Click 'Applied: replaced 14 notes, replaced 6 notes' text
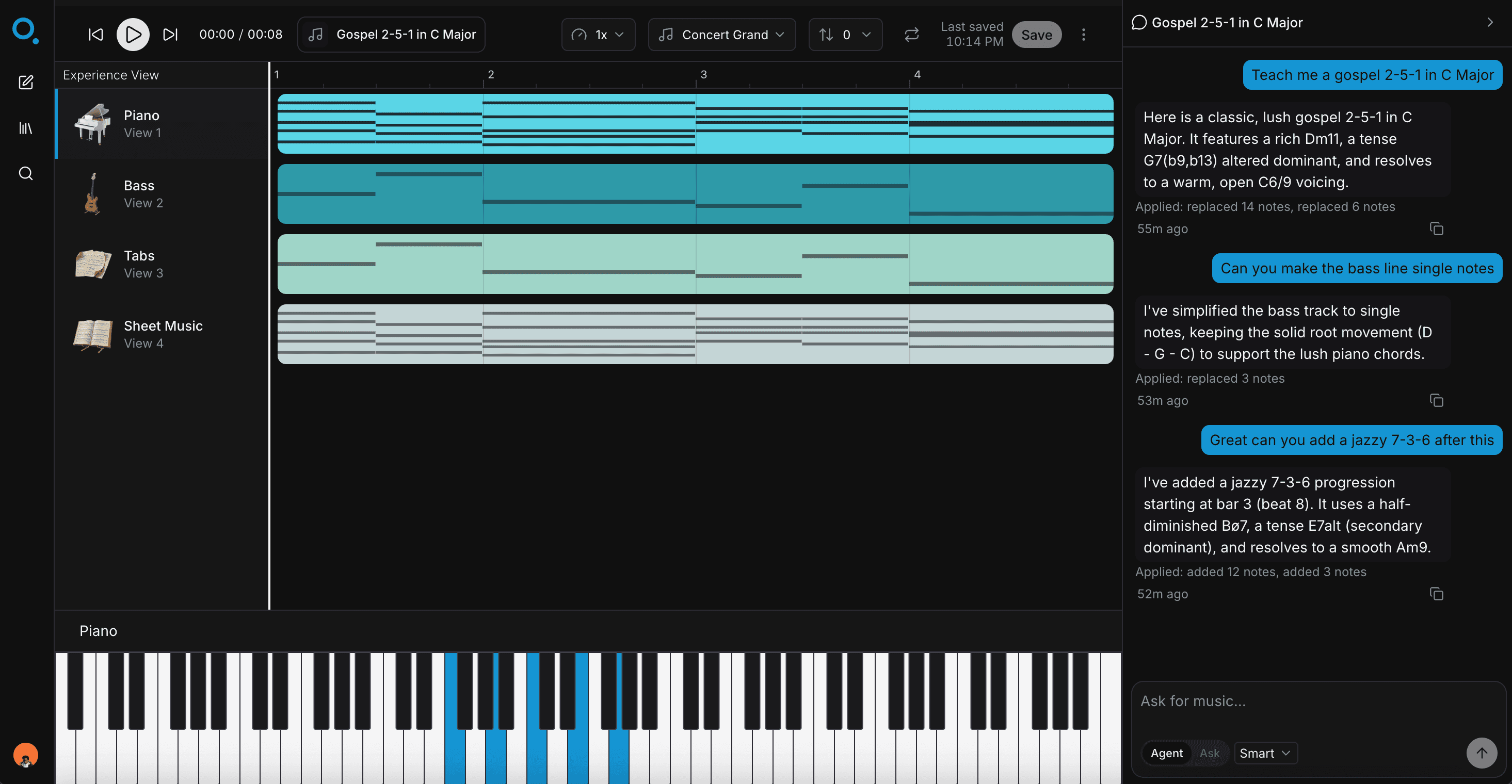Image resolution: width=1512 pixels, height=784 pixels. coord(1265,206)
